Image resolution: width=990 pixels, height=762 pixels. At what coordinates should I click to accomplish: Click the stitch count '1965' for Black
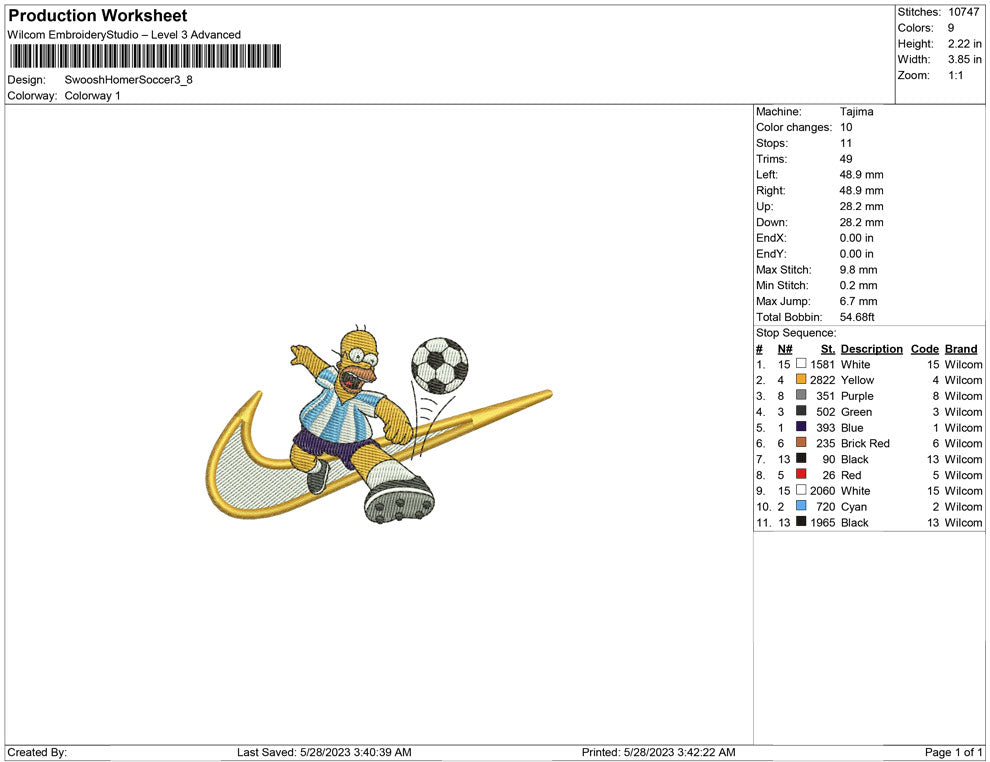coord(823,522)
